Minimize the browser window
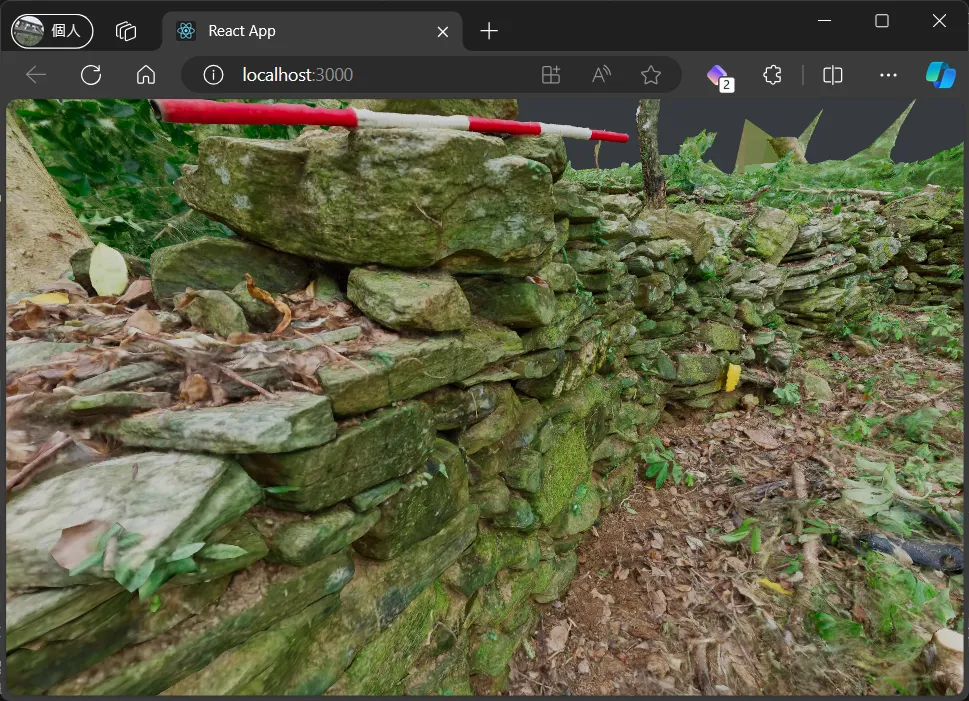Screen dimensions: 969x701 coord(824,21)
